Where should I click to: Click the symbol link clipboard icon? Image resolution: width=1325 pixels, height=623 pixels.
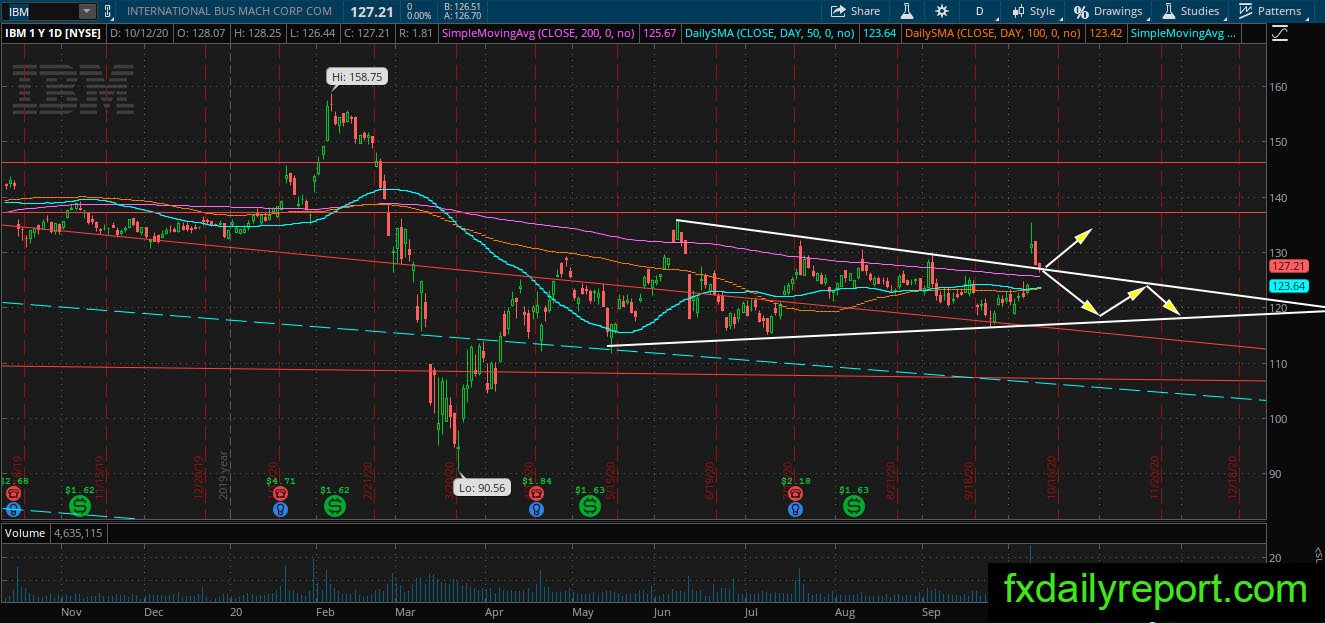[x=107, y=11]
